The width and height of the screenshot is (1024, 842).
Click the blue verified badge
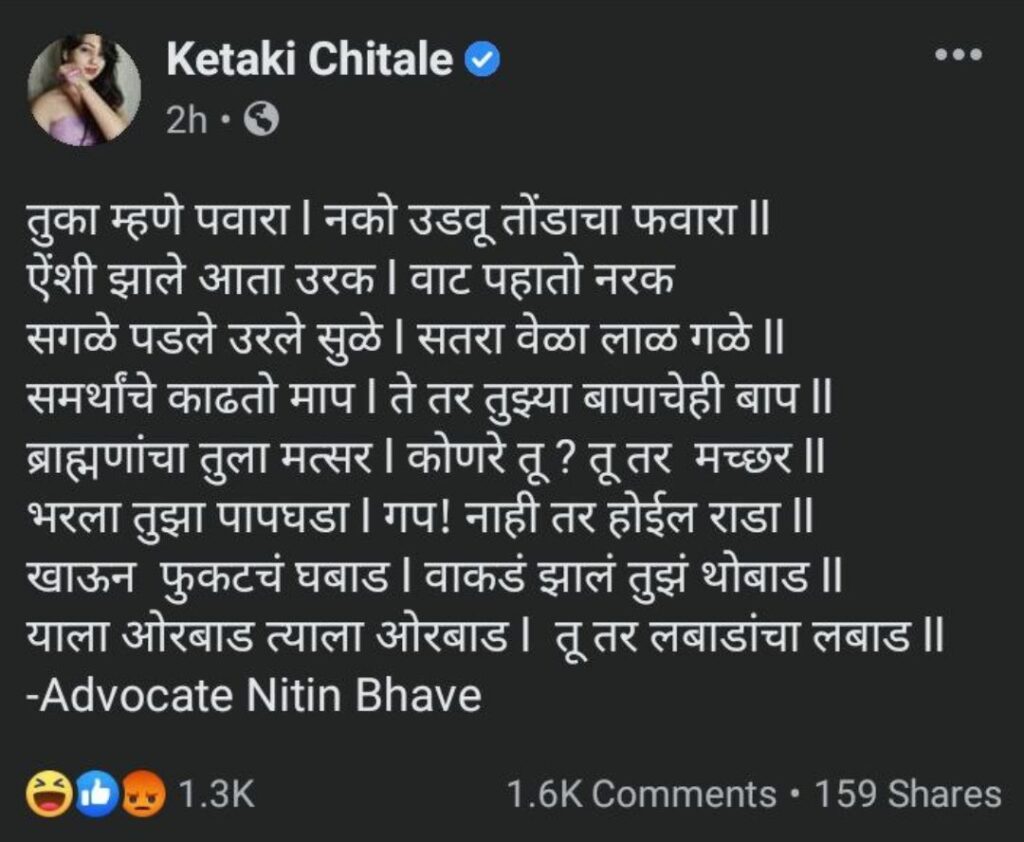tap(482, 59)
